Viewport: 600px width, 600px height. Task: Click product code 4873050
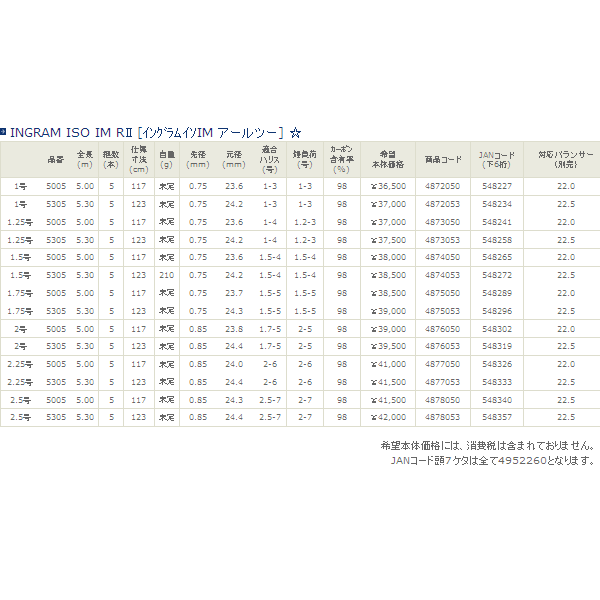click(442, 222)
